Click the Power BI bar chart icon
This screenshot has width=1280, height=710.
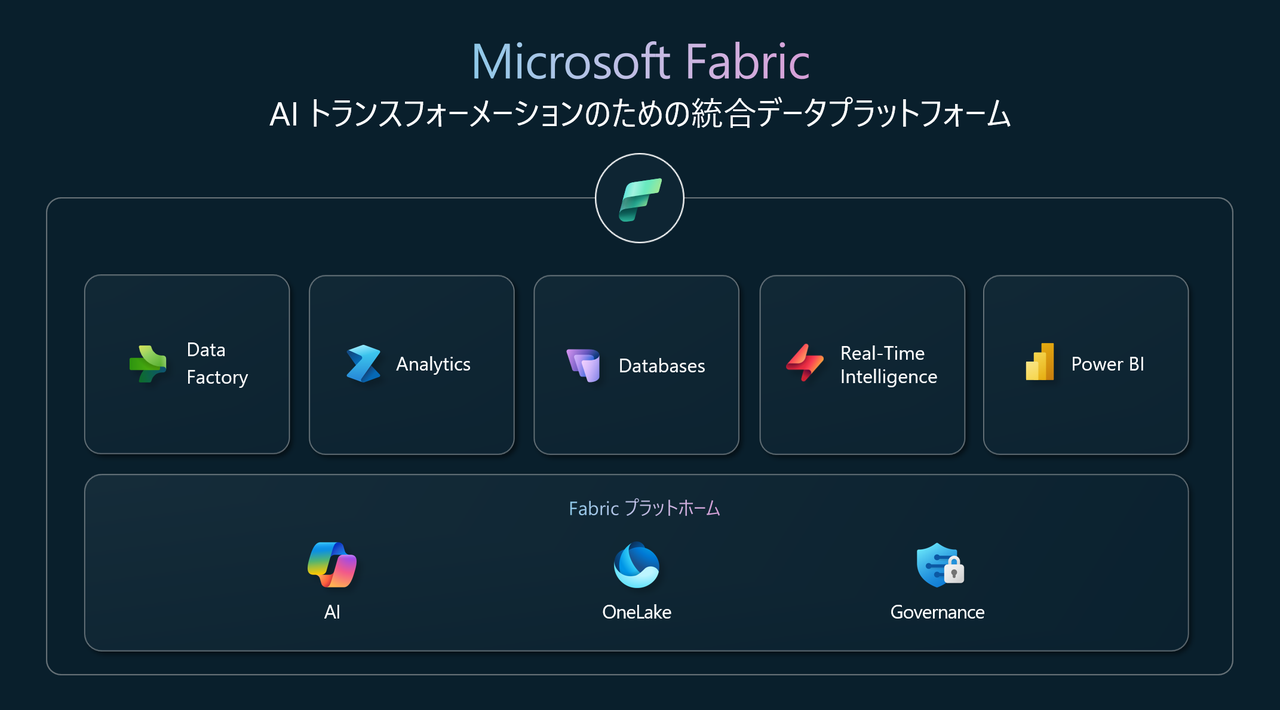(x=1038, y=364)
